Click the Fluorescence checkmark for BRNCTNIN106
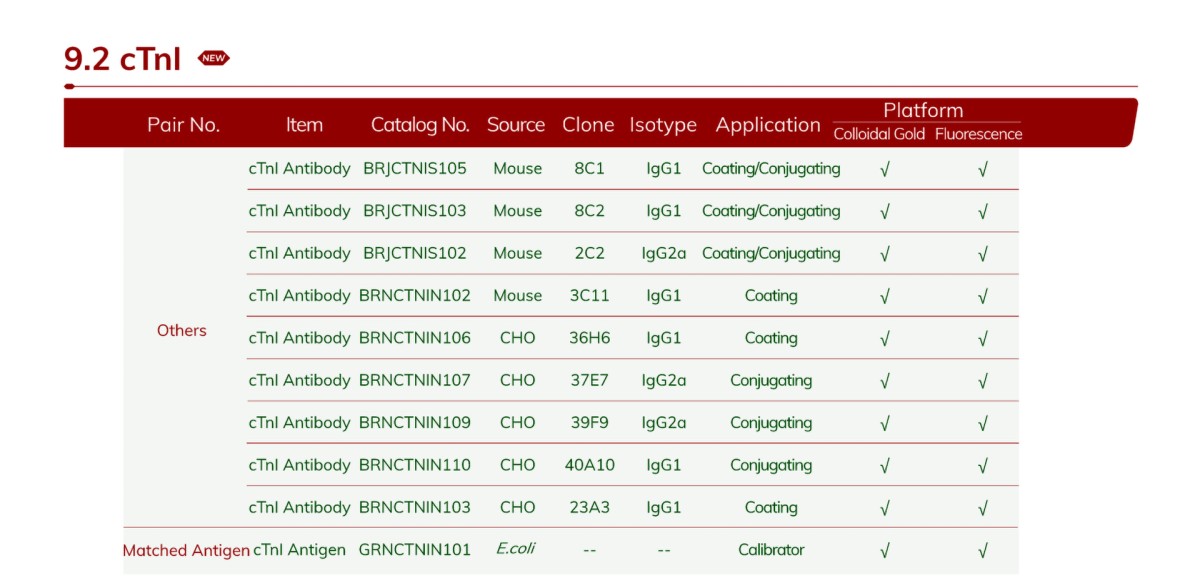 point(982,338)
